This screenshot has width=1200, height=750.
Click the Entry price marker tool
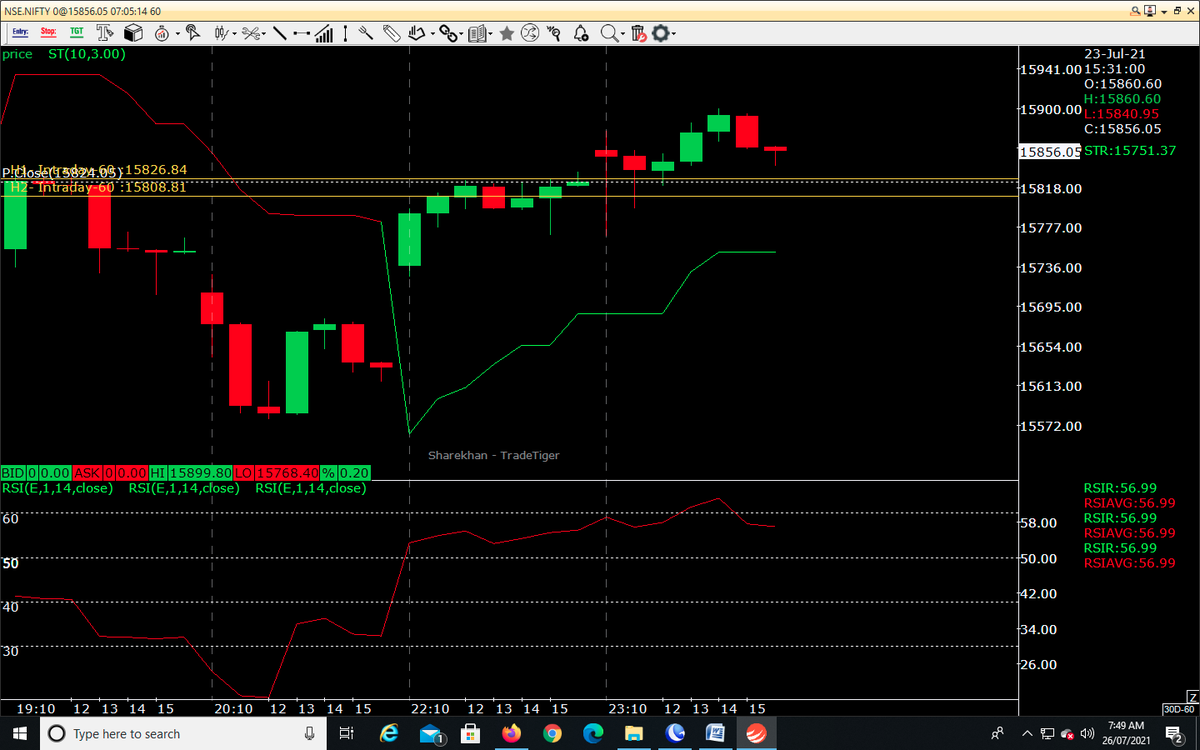[x=20, y=33]
